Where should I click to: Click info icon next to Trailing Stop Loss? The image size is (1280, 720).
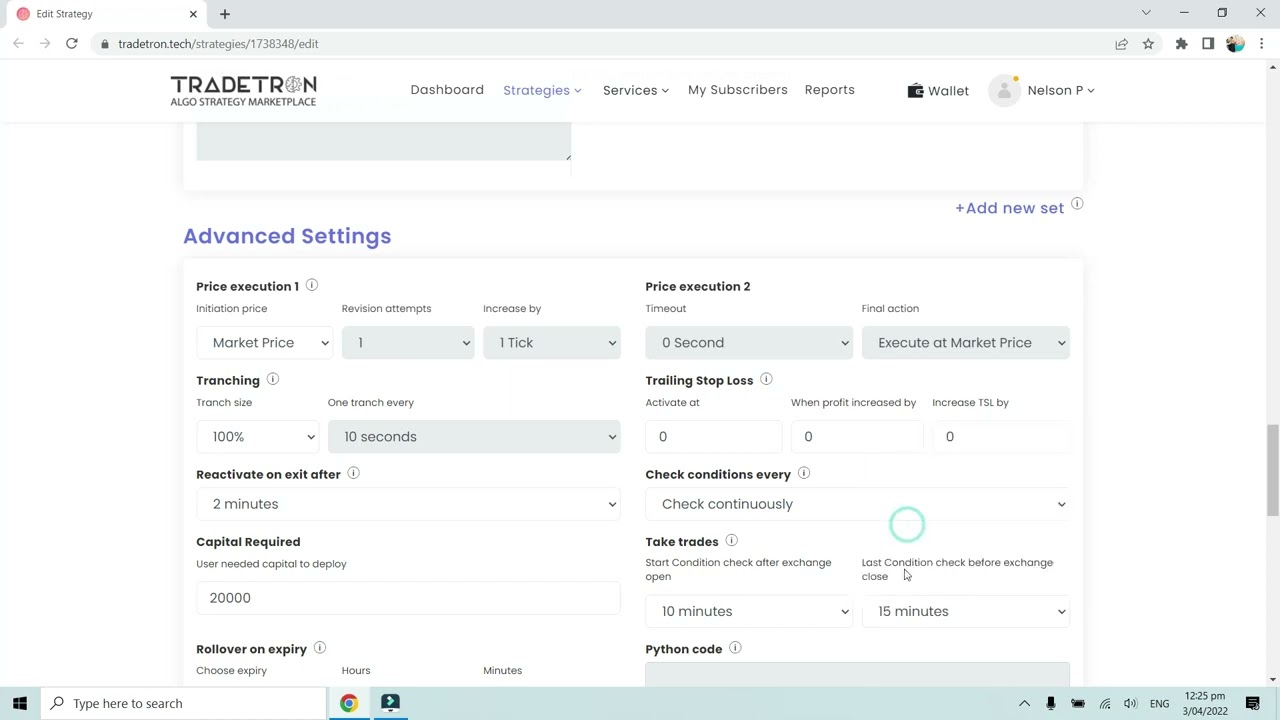pos(766,379)
